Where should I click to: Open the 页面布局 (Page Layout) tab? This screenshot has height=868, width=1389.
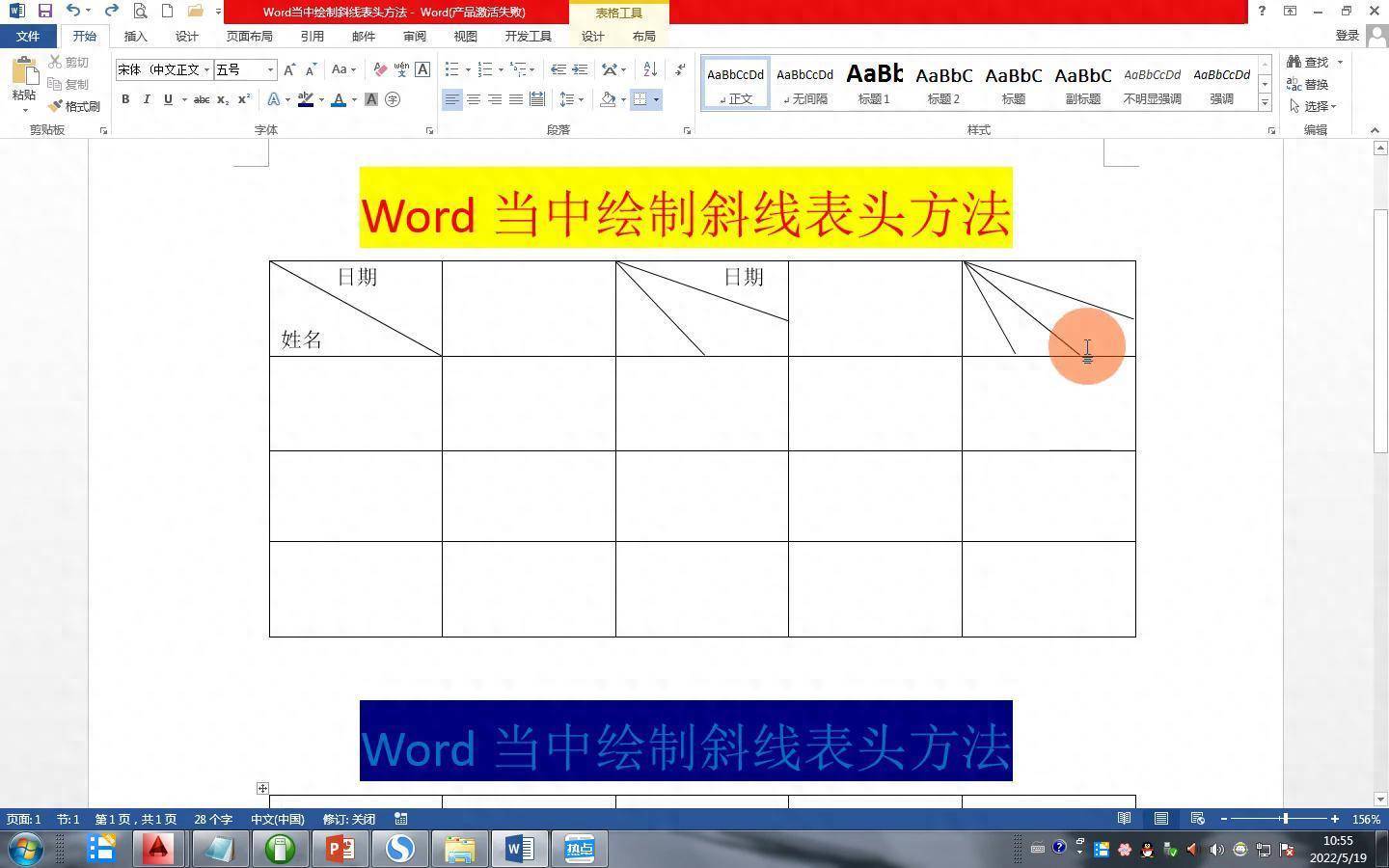249,36
